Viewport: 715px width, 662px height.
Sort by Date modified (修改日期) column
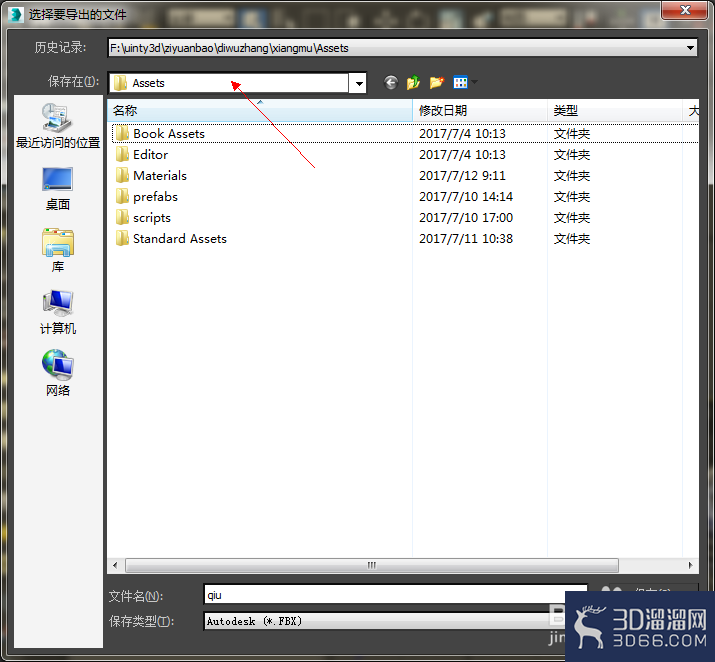tap(480, 110)
